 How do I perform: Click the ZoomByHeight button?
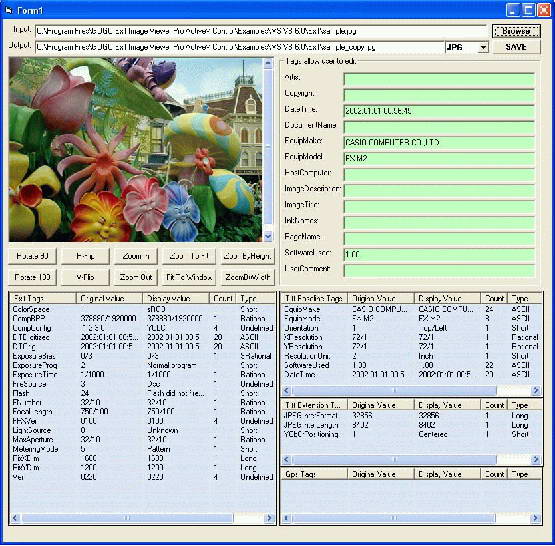coord(247,256)
